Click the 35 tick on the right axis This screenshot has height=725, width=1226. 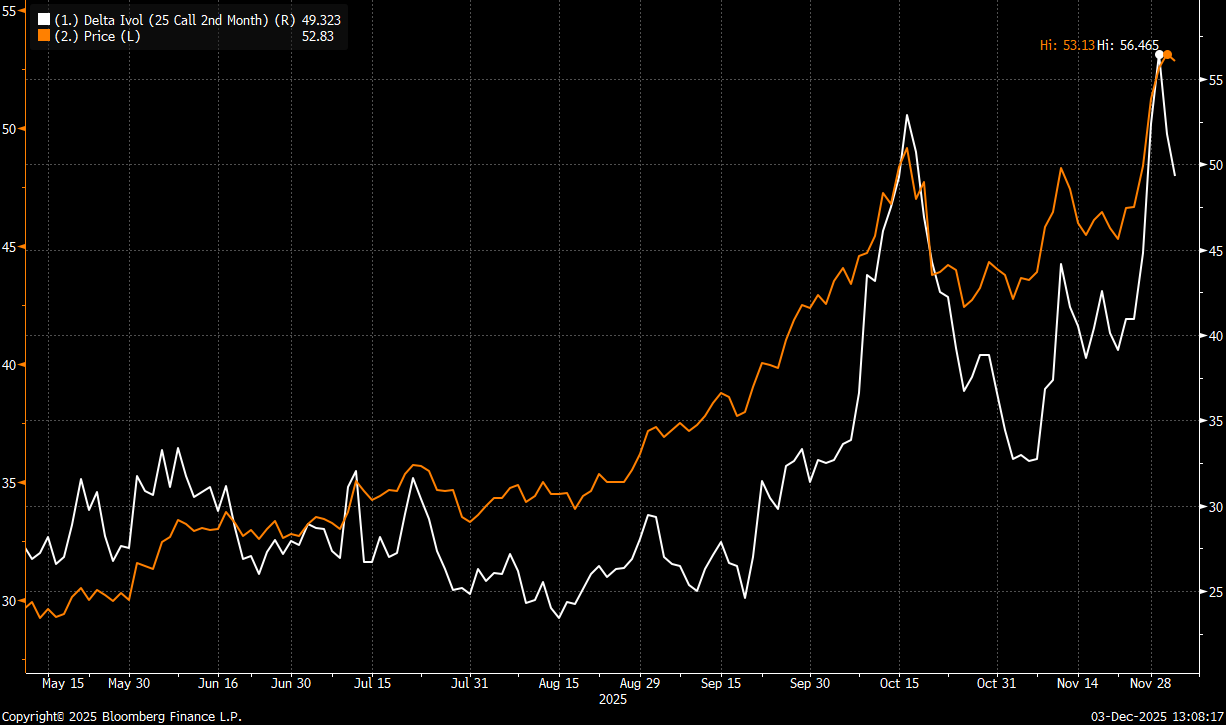click(1217, 421)
